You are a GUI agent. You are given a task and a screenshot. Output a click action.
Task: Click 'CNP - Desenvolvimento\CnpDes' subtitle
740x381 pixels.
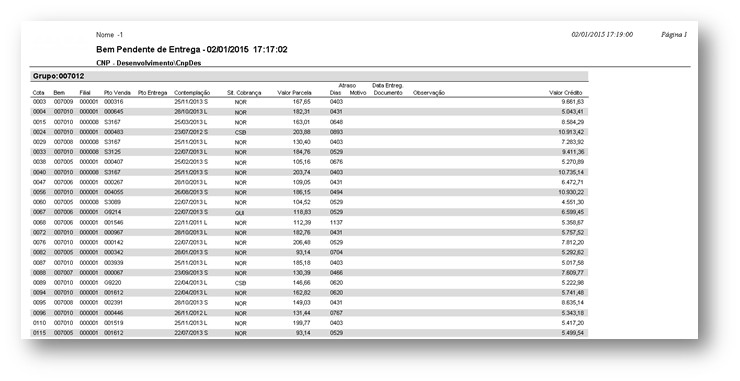[x=149, y=63]
